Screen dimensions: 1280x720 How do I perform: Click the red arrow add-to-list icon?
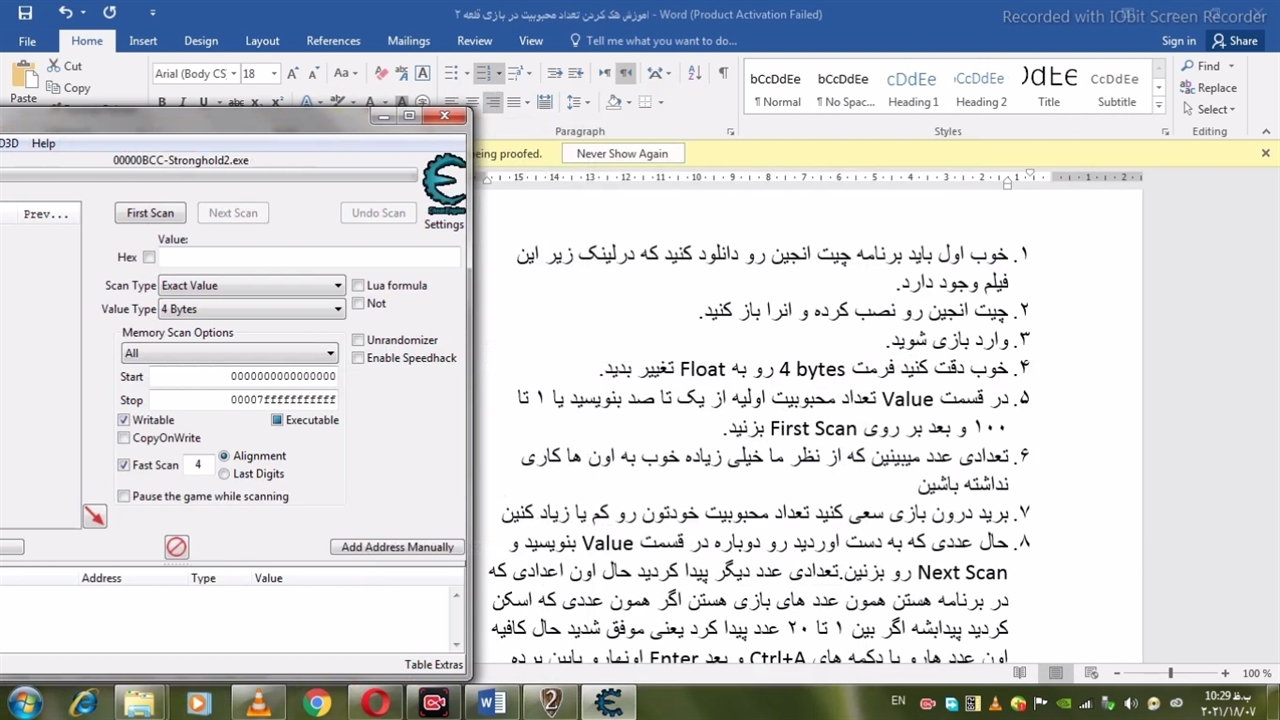click(x=94, y=516)
